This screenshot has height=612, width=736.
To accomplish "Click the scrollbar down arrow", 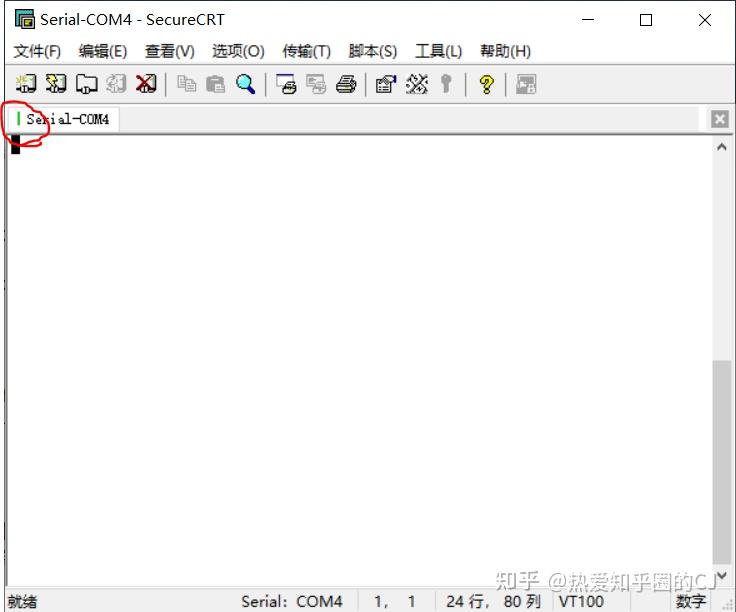I will click(x=721, y=575).
